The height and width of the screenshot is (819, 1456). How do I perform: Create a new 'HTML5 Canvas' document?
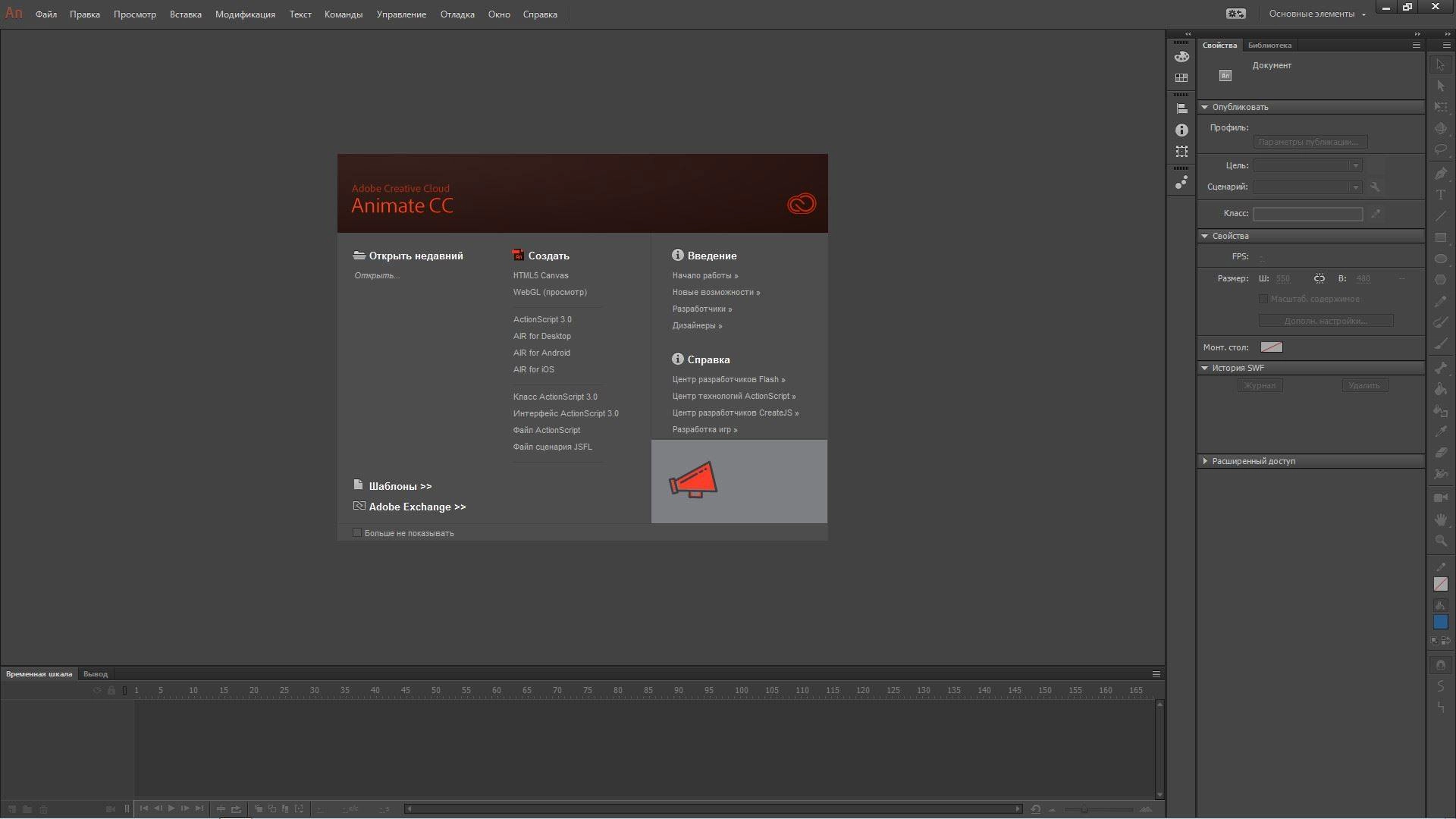541,275
